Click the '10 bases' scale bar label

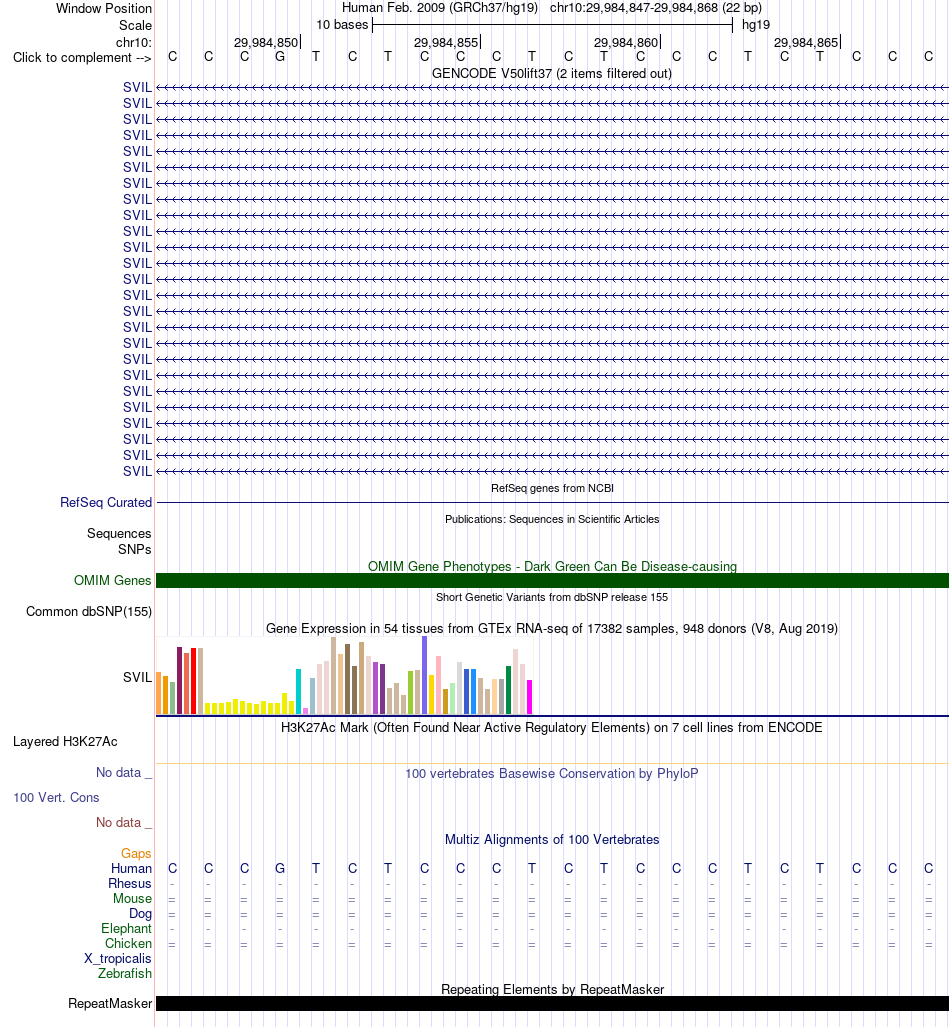tap(342, 25)
